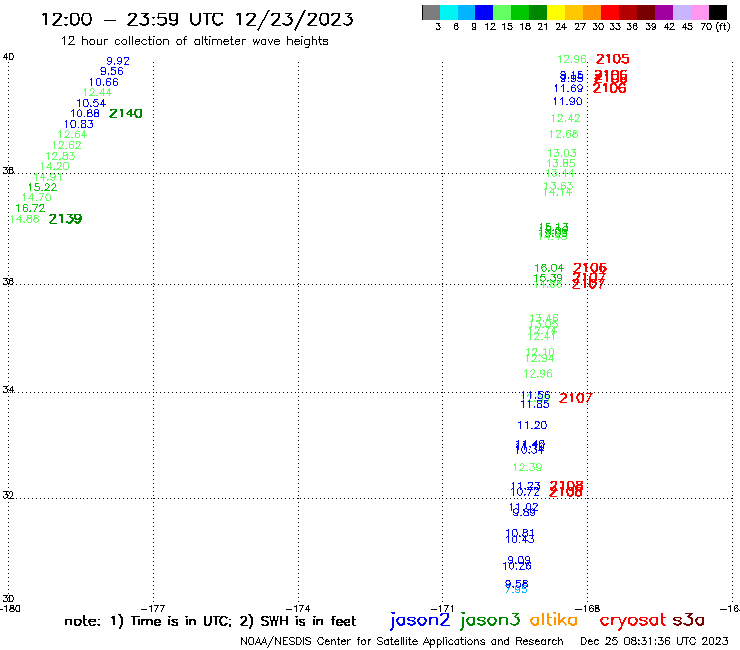Click the wave height value 11.69
The width and height of the screenshot is (740, 650).
(568, 88)
